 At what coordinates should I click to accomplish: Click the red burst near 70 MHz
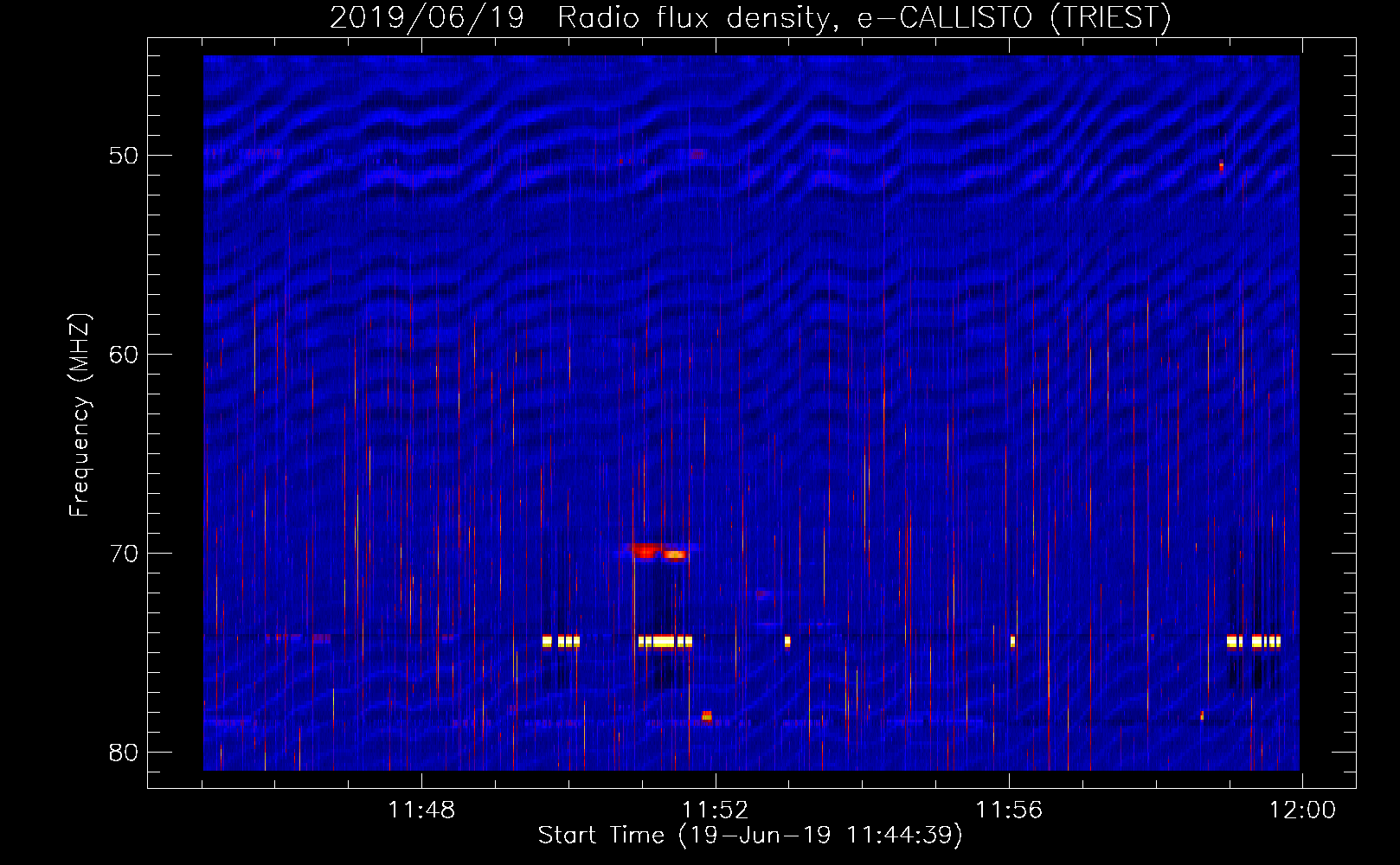657,551
